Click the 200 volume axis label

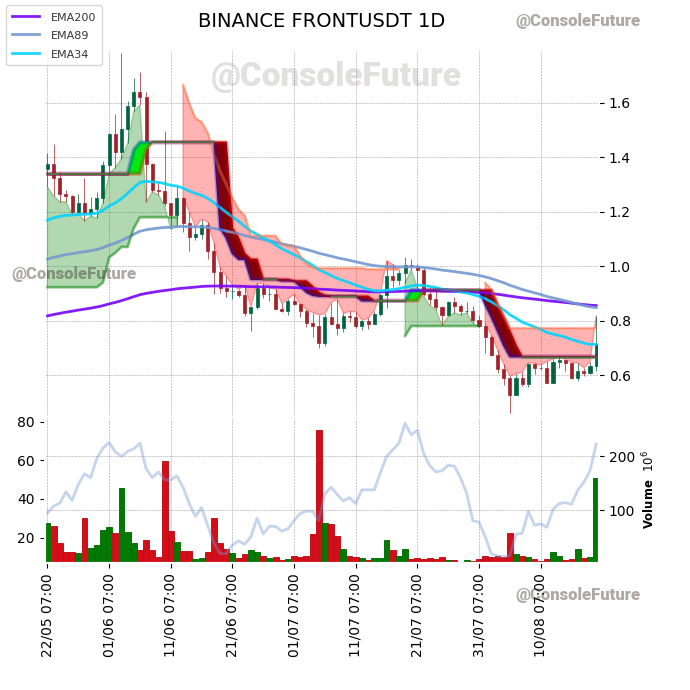pyautogui.click(x=622, y=458)
